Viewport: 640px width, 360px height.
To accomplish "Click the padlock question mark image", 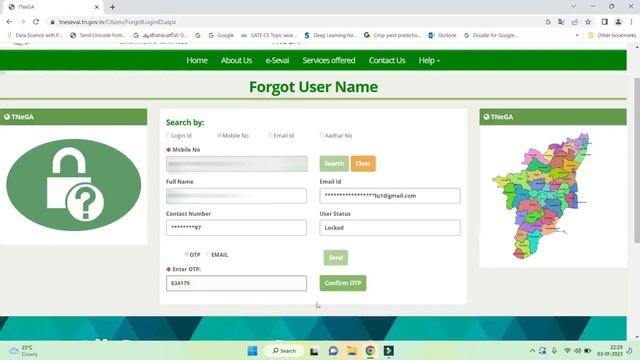I will coord(73,185).
